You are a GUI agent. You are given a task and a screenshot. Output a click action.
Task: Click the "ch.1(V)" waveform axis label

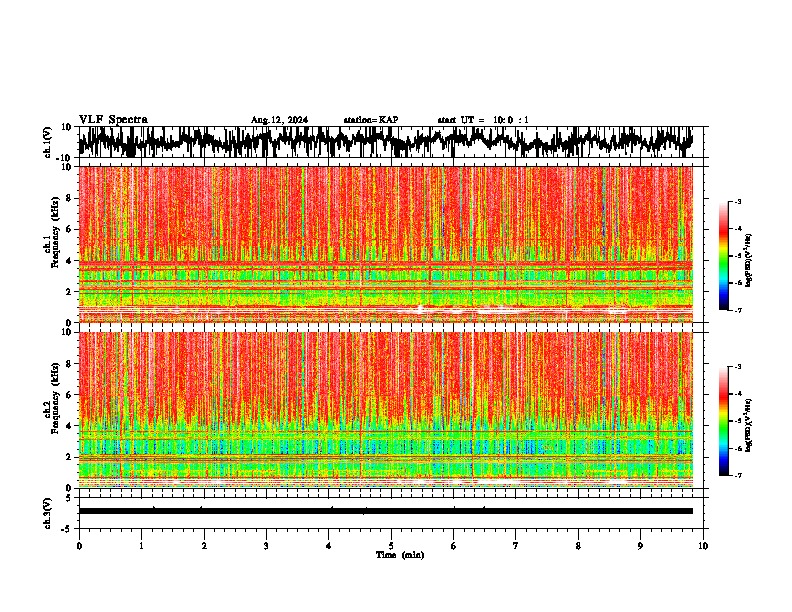pyautogui.click(x=48, y=142)
